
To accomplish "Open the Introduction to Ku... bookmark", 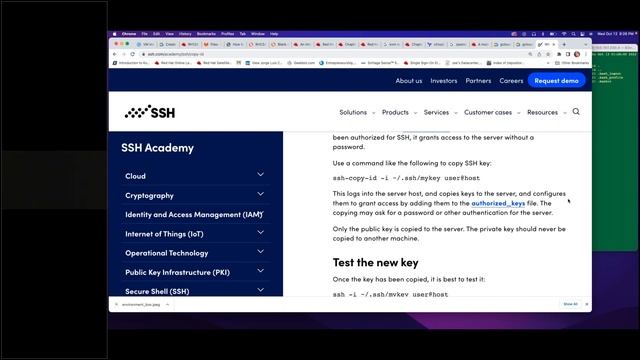I will point(131,63).
